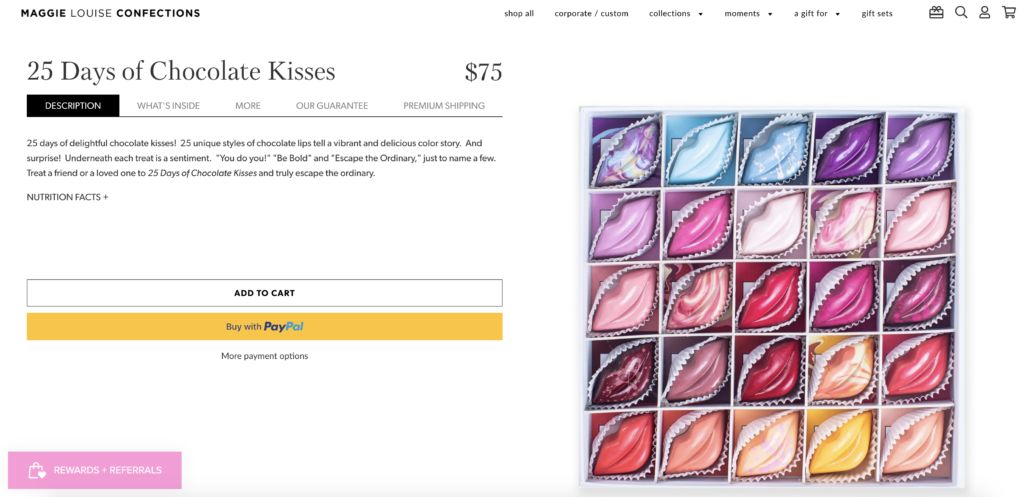Open the 'a gift for' dropdown

click(x=816, y=14)
